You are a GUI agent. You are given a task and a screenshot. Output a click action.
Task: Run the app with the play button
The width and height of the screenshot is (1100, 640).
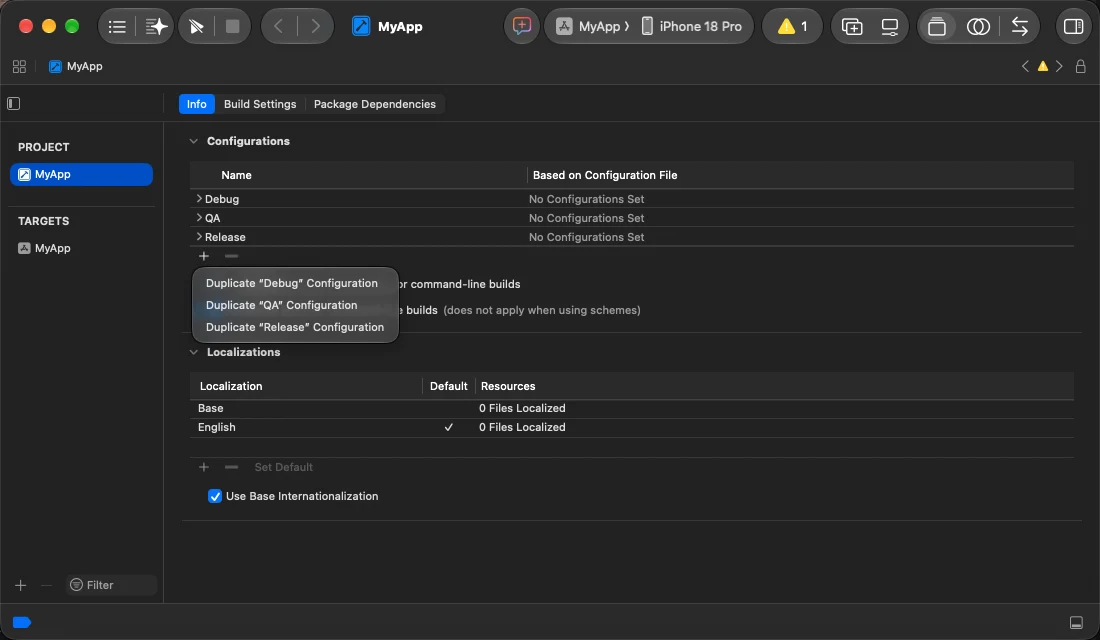[x=196, y=27]
